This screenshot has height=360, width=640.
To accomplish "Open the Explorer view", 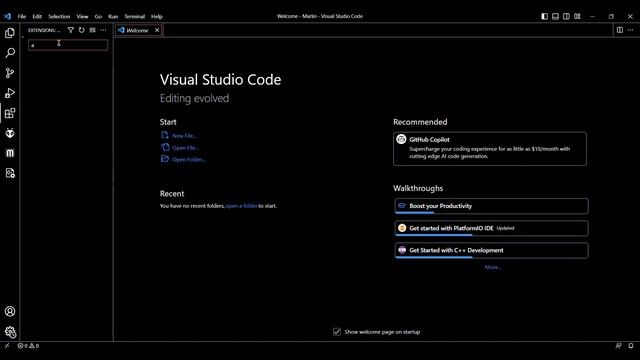I will [x=10, y=33].
